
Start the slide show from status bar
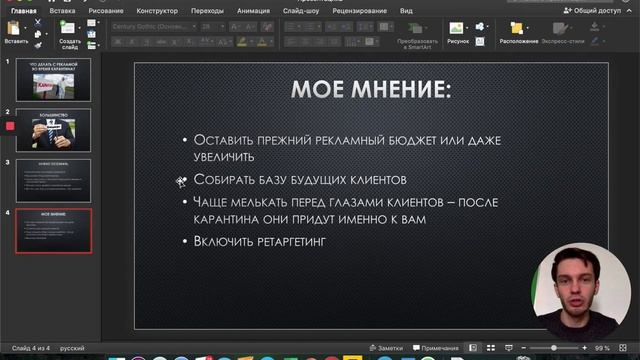click(509, 348)
